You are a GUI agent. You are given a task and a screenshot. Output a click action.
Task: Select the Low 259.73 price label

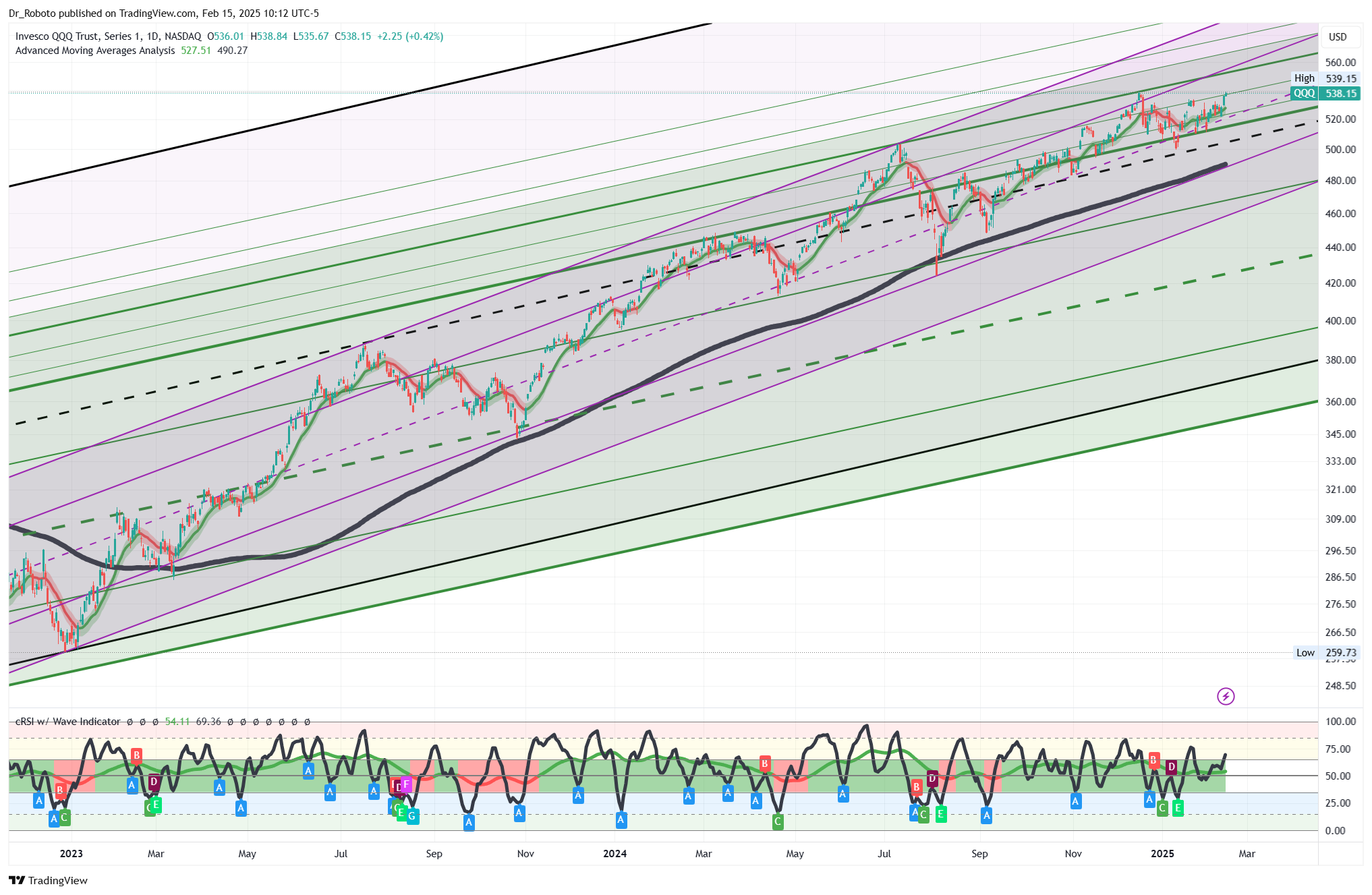click(x=1326, y=653)
